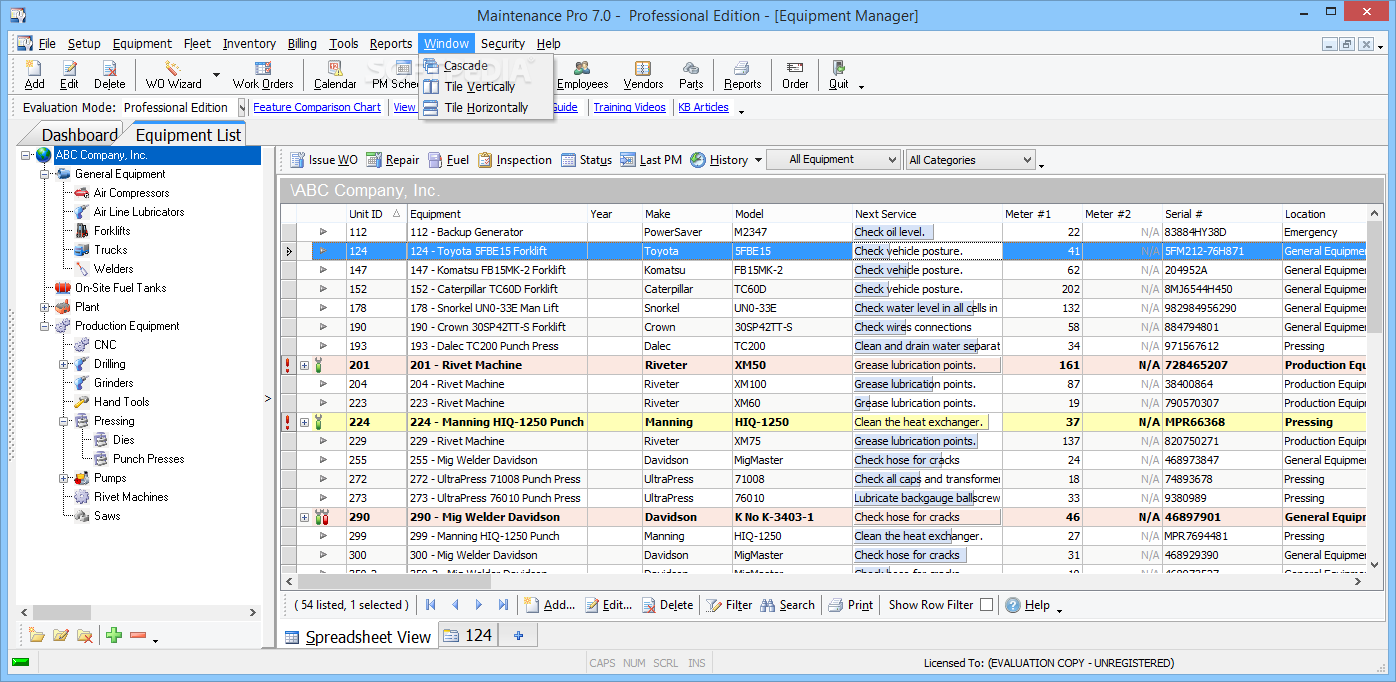Image resolution: width=1396 pixels, height=682 pixels.
Task: Open the KB Articles link
Action: [x=704, y=107]
